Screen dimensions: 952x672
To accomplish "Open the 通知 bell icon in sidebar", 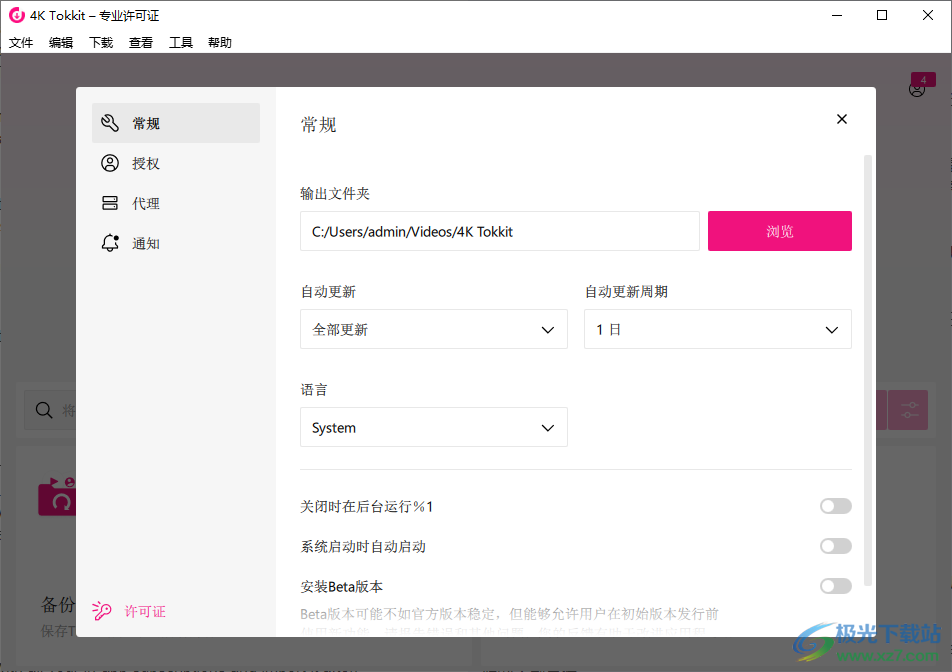I will pos(110,243).
